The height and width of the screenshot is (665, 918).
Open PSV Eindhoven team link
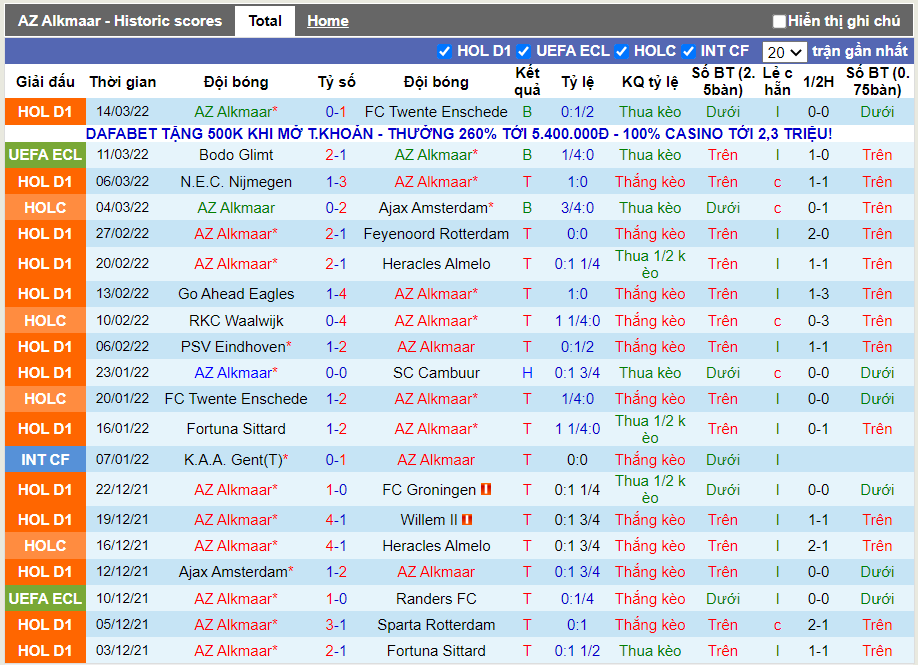tap(233, 347)
